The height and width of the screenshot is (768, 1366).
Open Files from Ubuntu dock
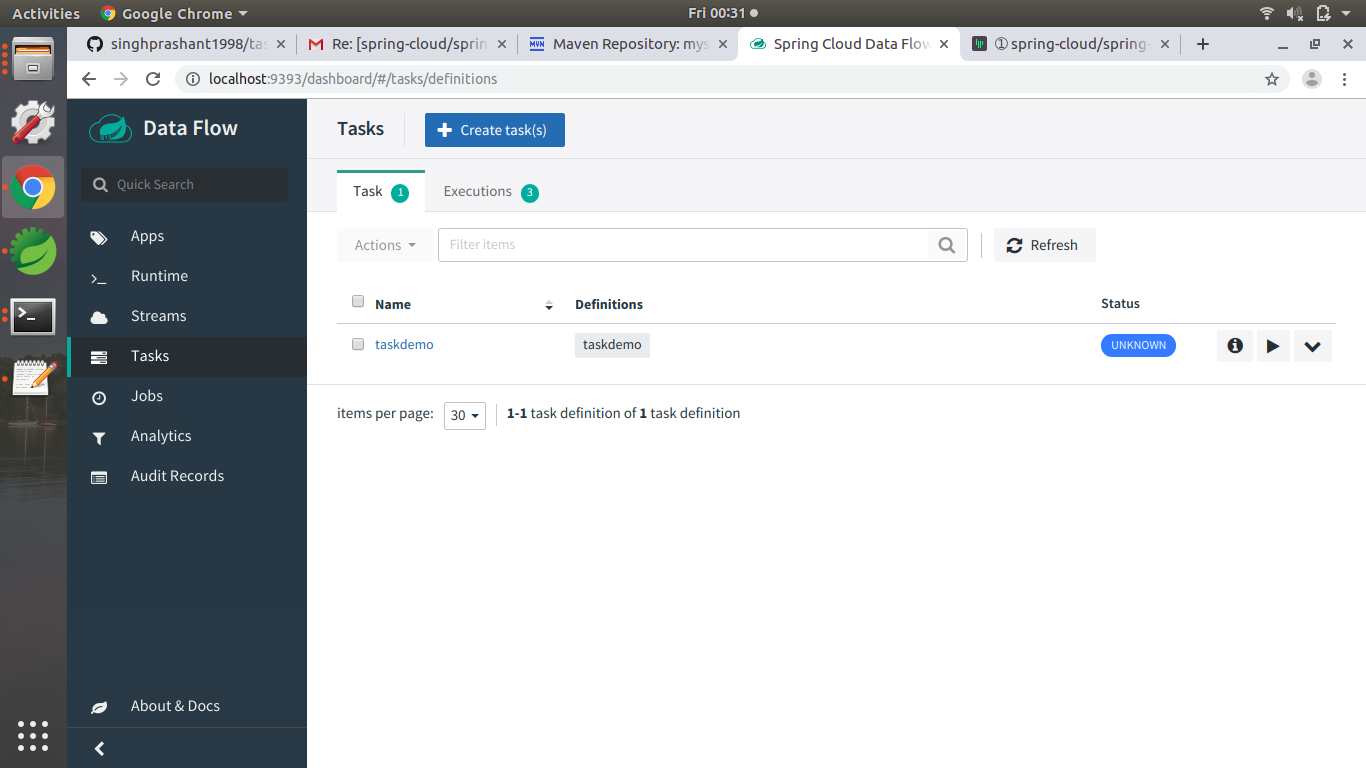click(x=33, y=59)
